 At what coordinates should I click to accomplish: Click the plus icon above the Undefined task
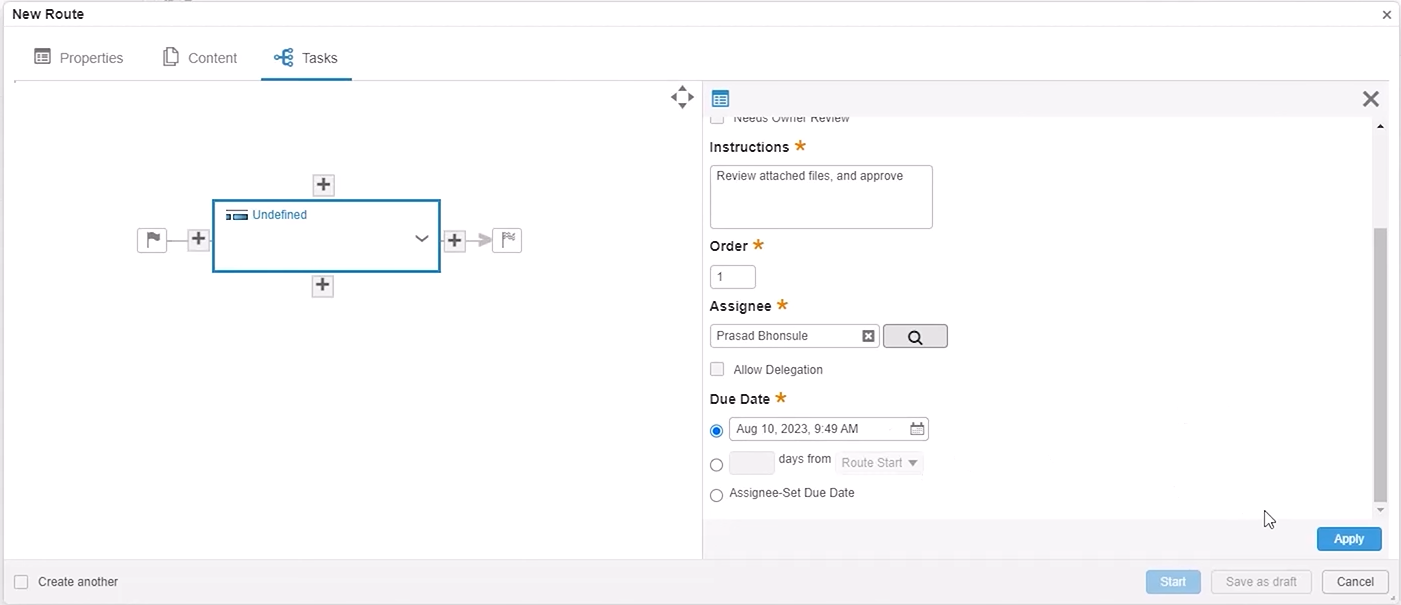[323, 184]
